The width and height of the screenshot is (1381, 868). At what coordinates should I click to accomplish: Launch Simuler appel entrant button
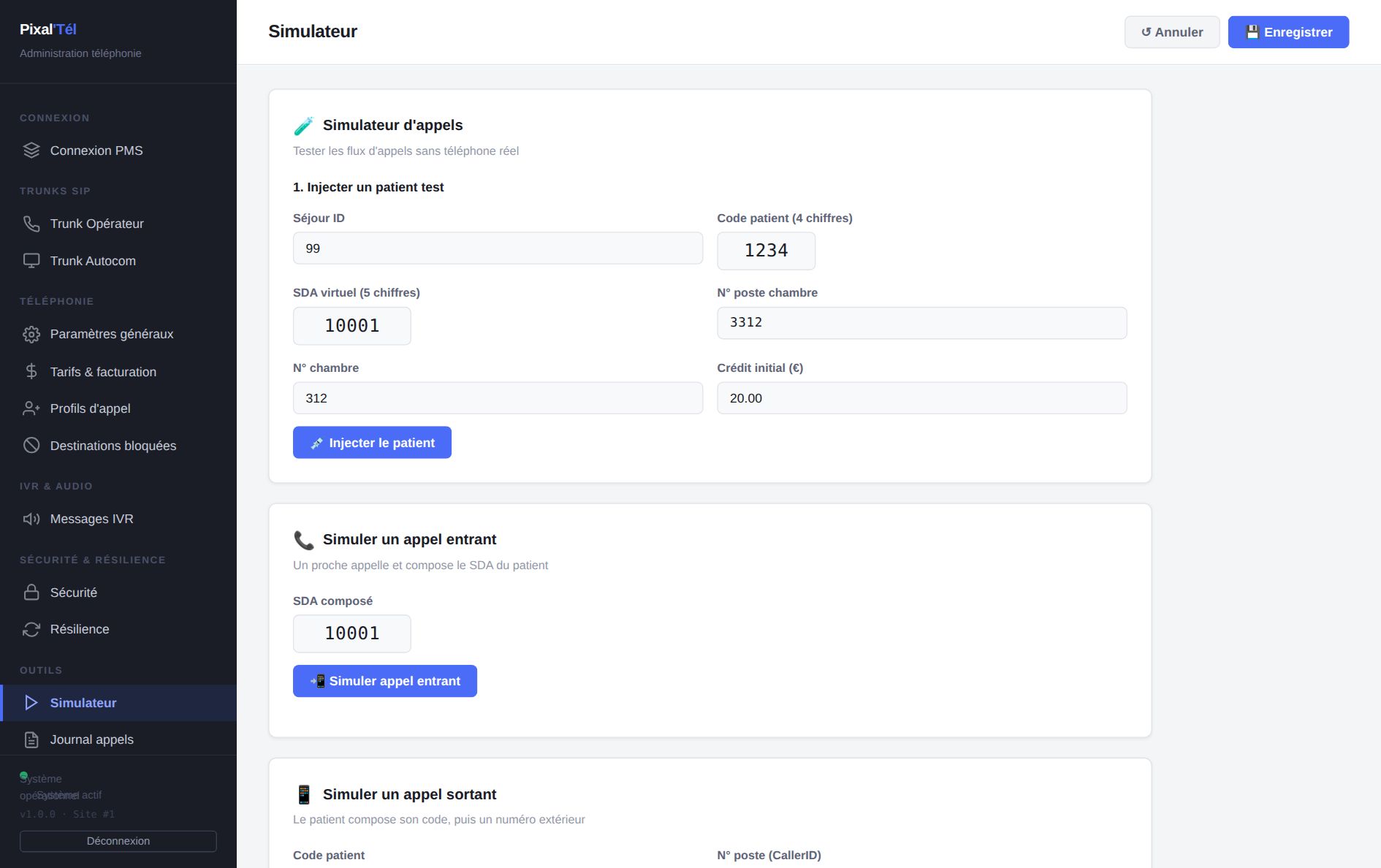[385, 681]
